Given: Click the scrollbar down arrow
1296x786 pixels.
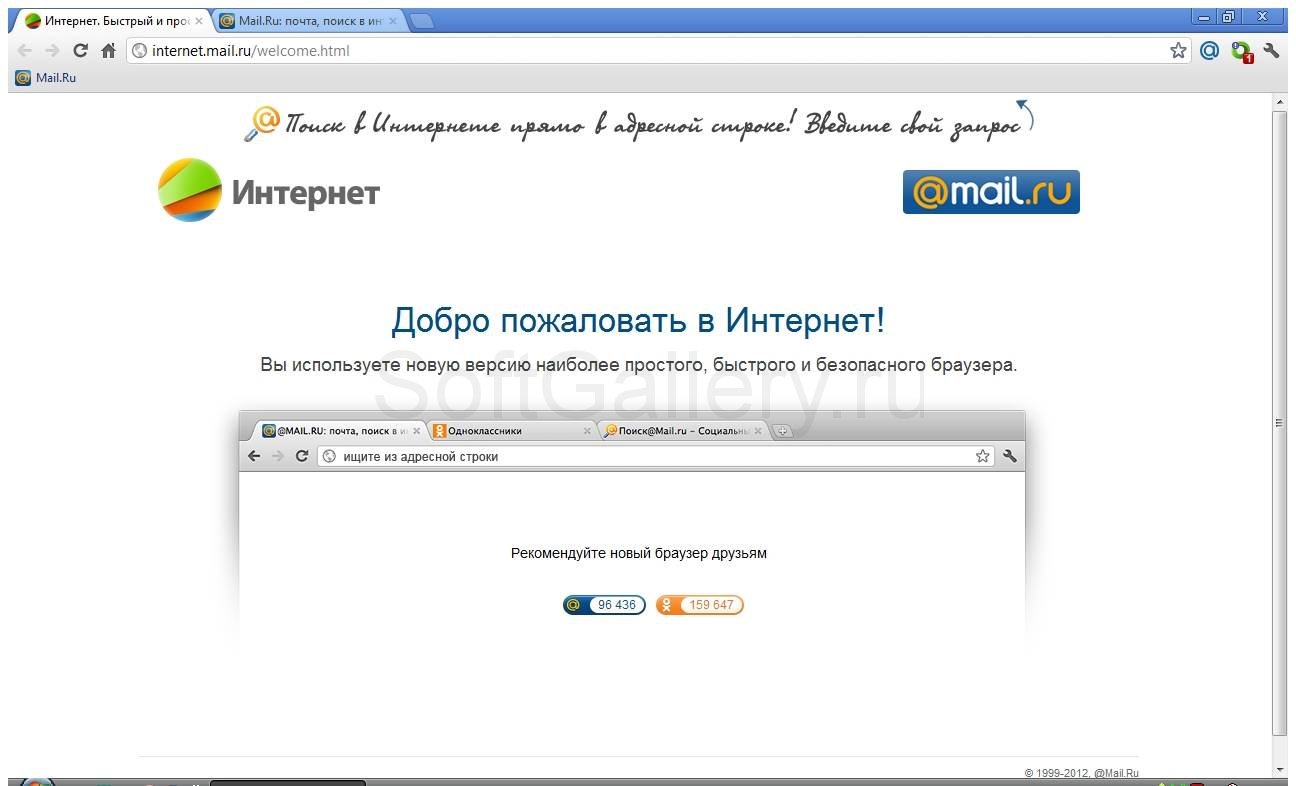Looking at the screenshot, I should coord(1280,769).
